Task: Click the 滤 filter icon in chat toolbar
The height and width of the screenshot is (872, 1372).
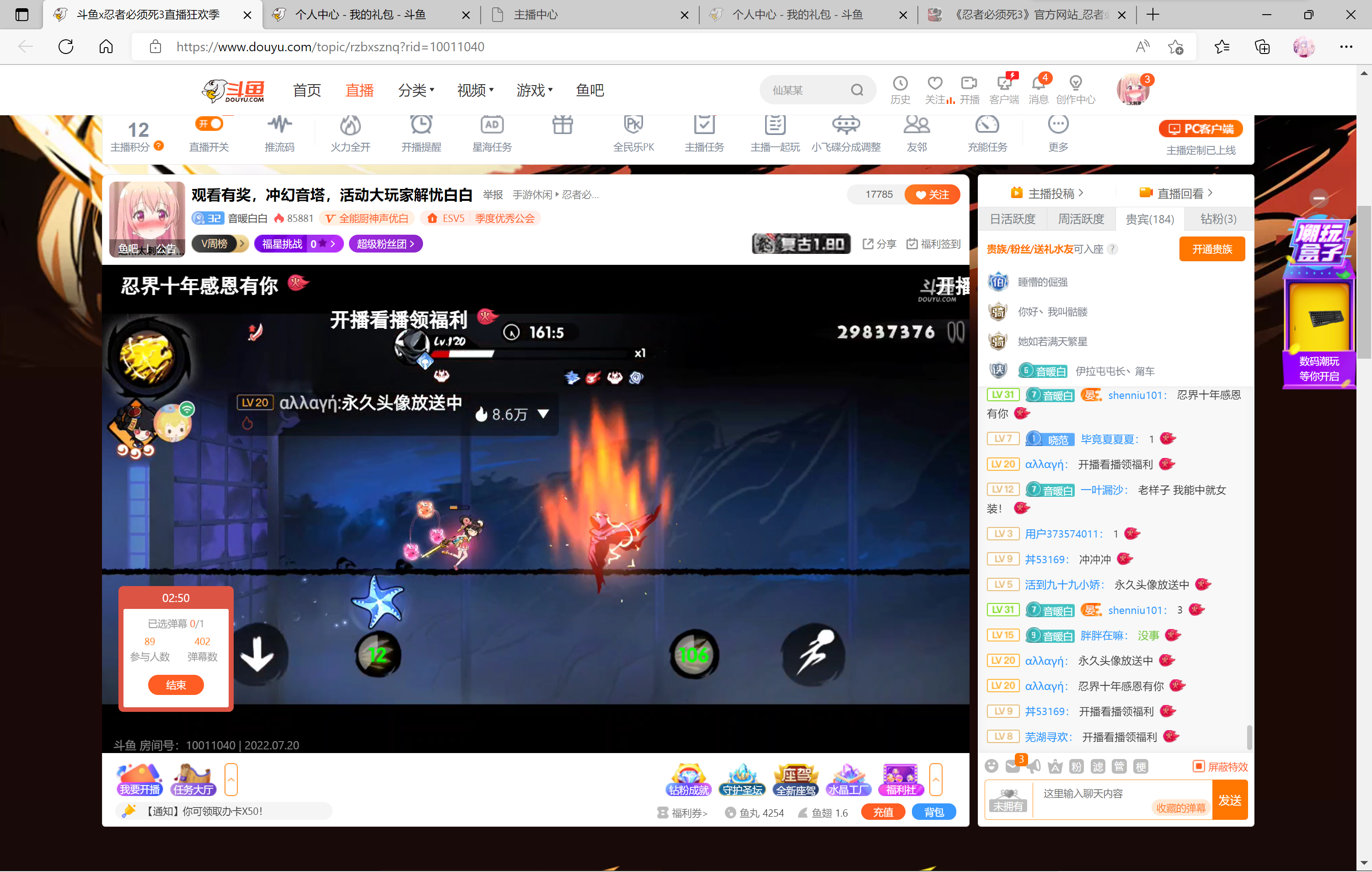Action: [1098, 767]
